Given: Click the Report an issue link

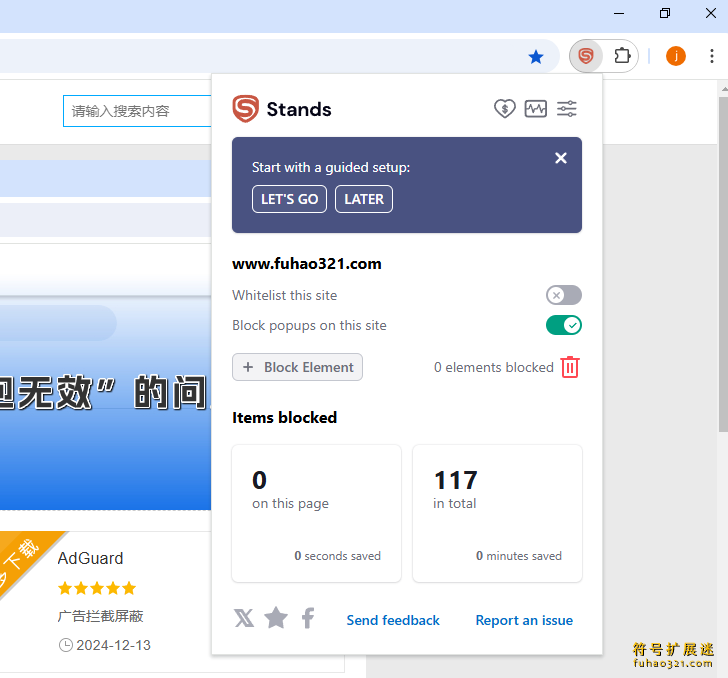Looking at the screenshot, I should [524, 620].
